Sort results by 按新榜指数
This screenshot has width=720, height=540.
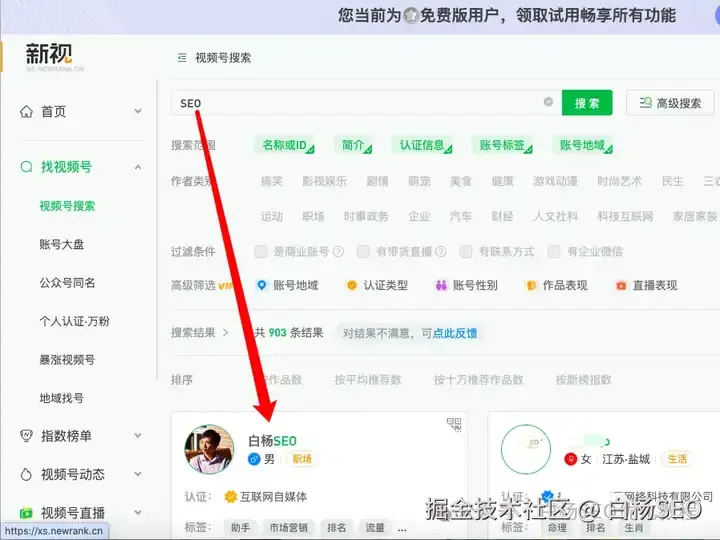click(x=584, y=380)
